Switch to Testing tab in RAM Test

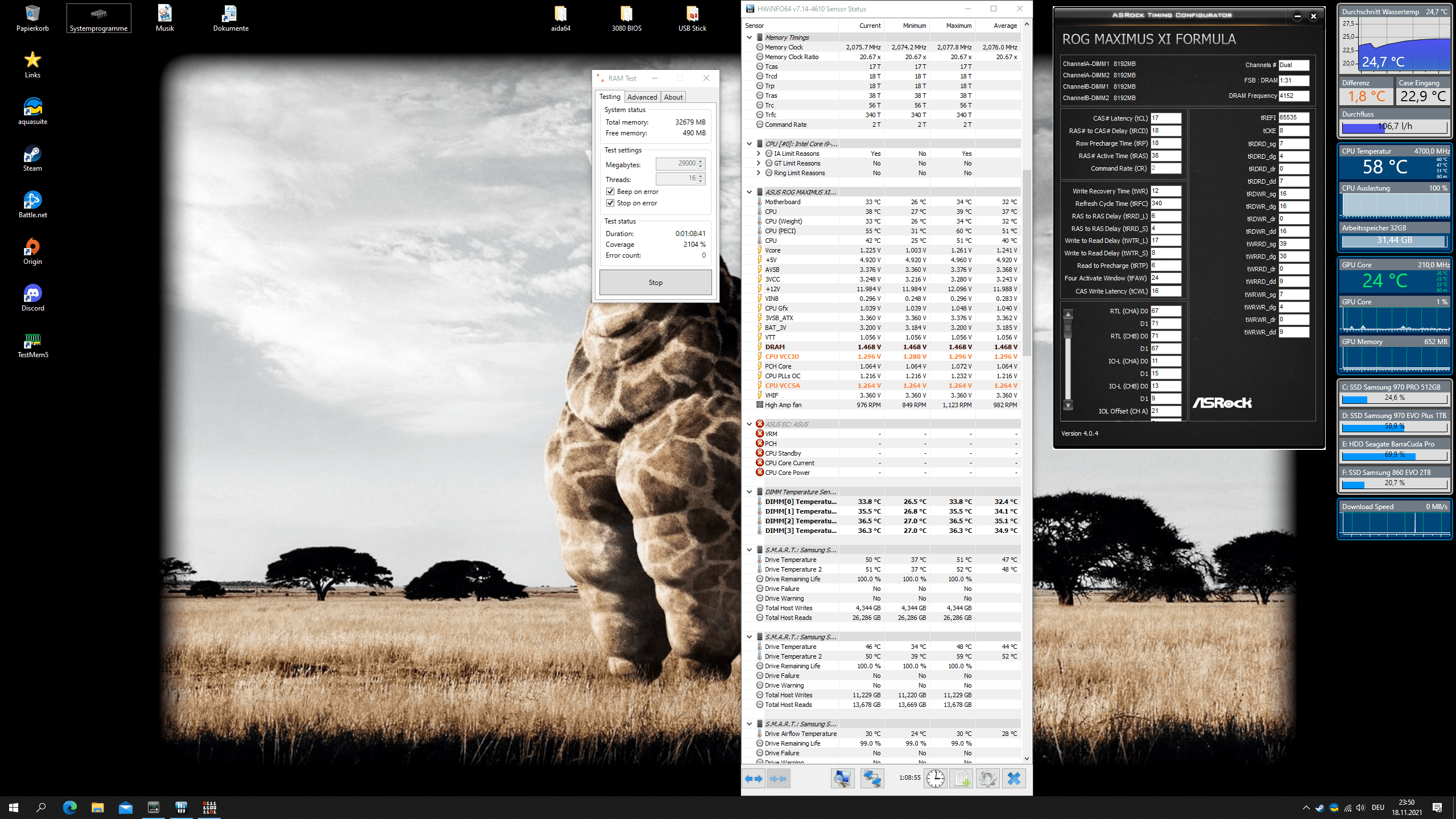click(610, 97)
